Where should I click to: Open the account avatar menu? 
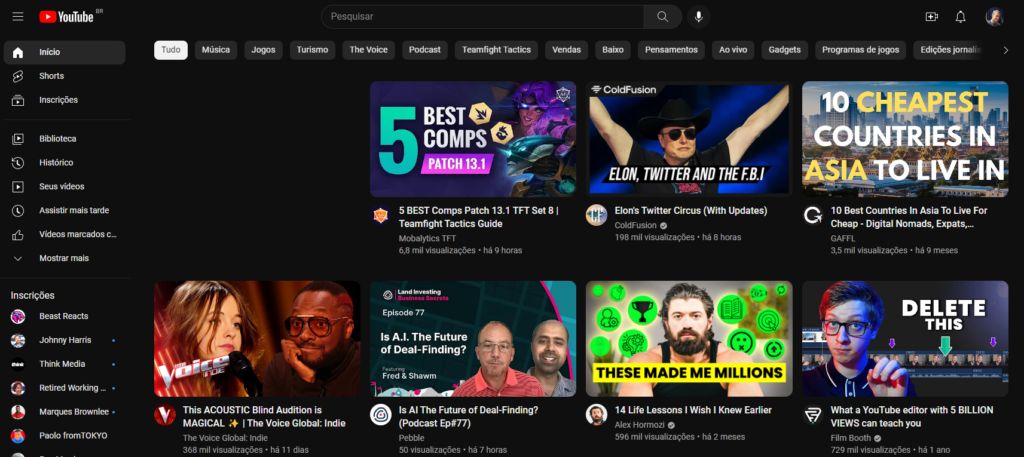(x=995, y=17)
